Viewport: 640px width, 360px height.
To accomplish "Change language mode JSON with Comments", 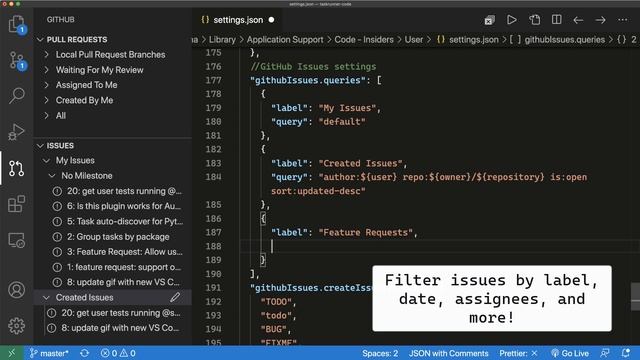I will click(x=449, y=353).
